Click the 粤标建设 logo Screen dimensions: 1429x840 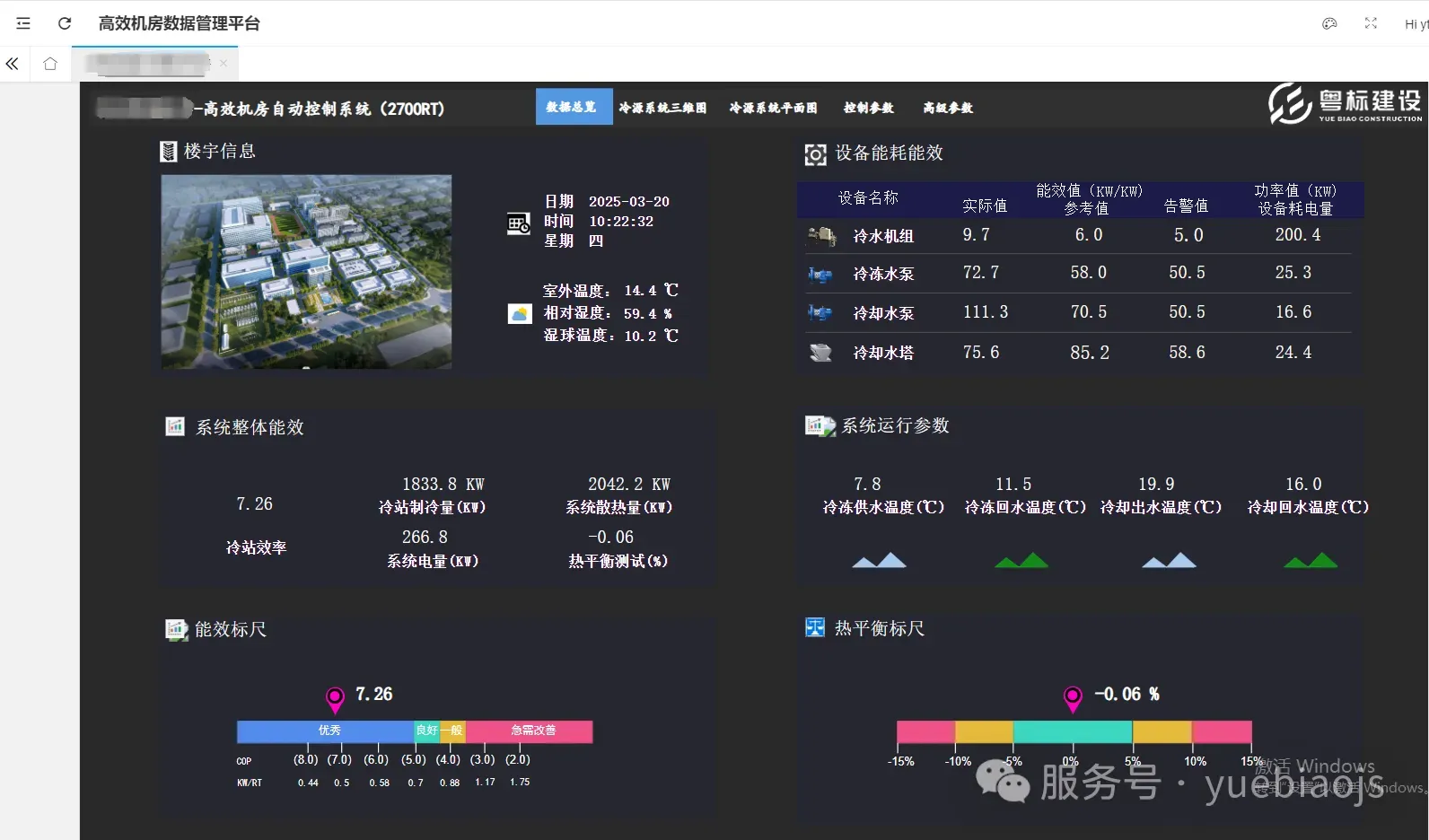click(1346, 104)
